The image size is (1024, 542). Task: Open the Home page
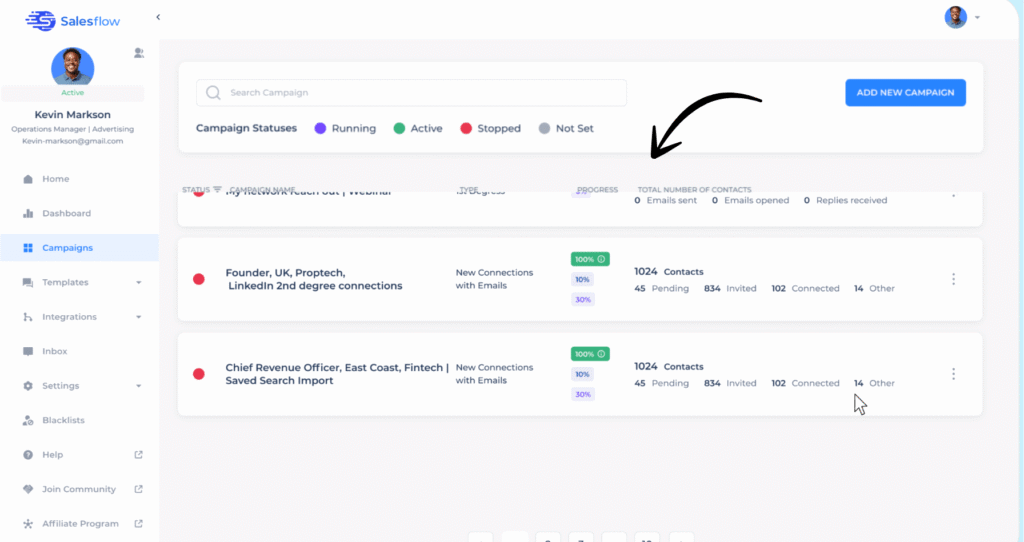click(55, 179)
